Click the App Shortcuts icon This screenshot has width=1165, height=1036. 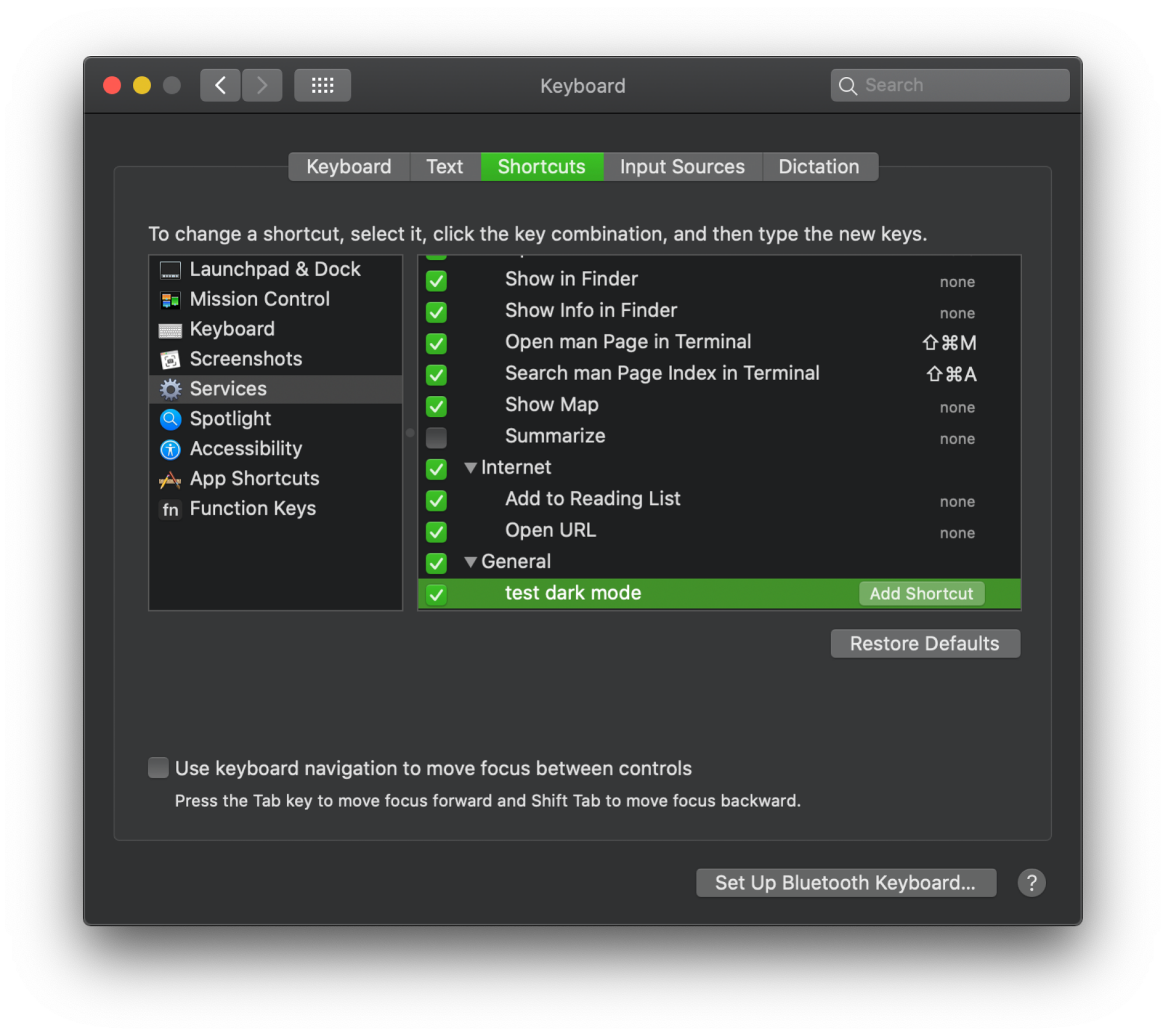[x=170, y=479]
